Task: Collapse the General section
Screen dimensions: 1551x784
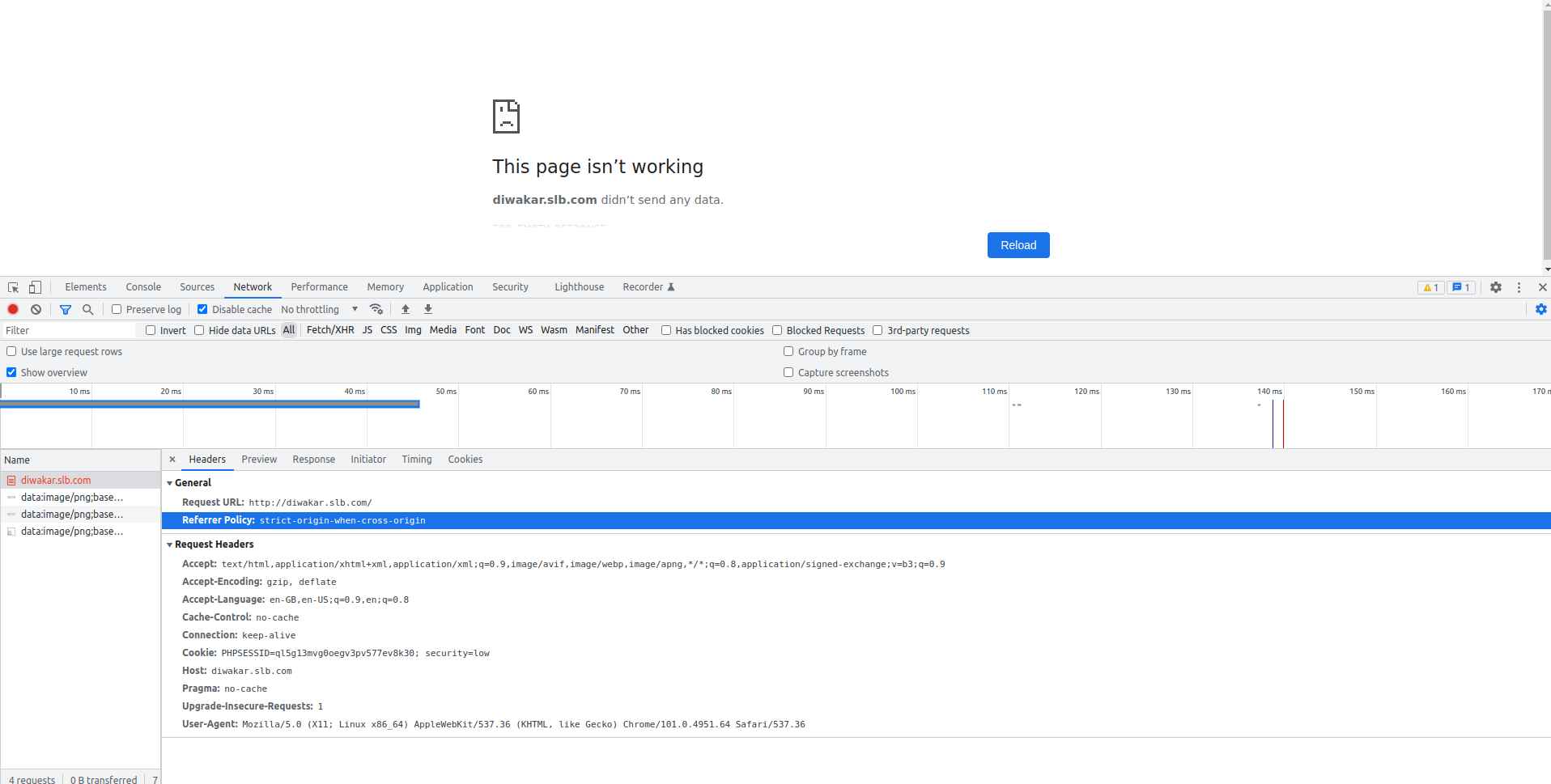Action: click(170, 483)
